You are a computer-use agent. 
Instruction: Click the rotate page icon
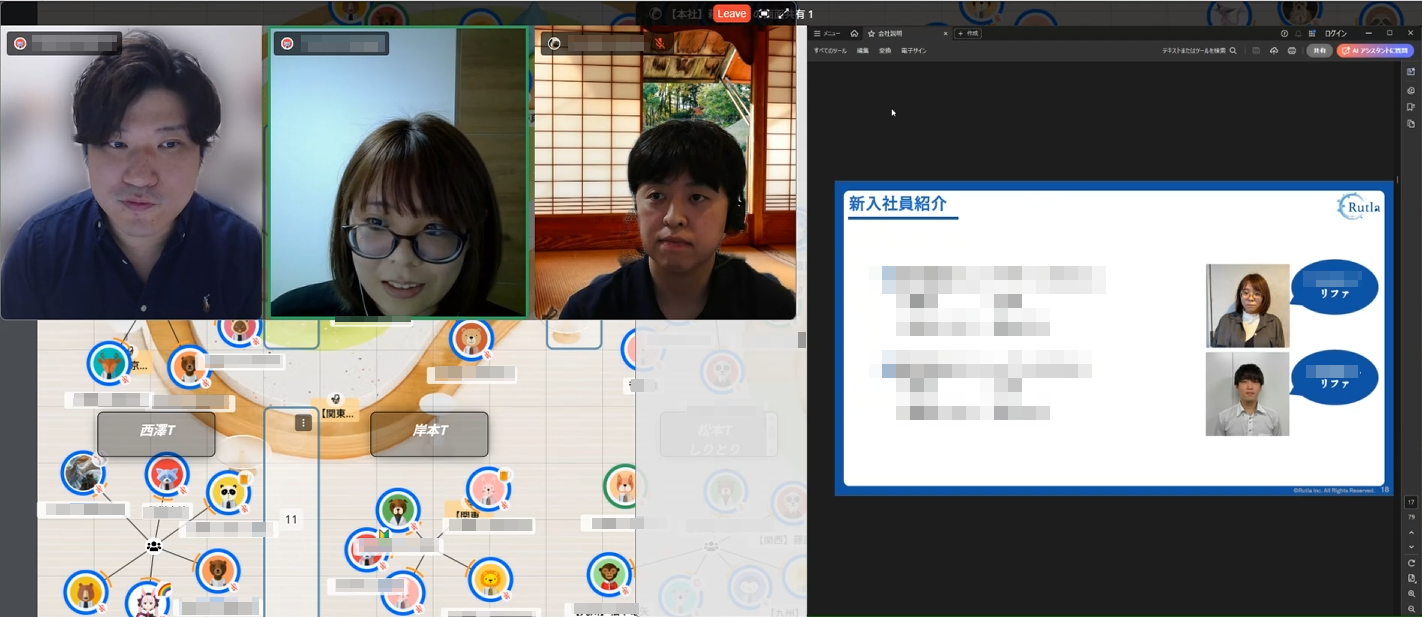point(1411,563)
